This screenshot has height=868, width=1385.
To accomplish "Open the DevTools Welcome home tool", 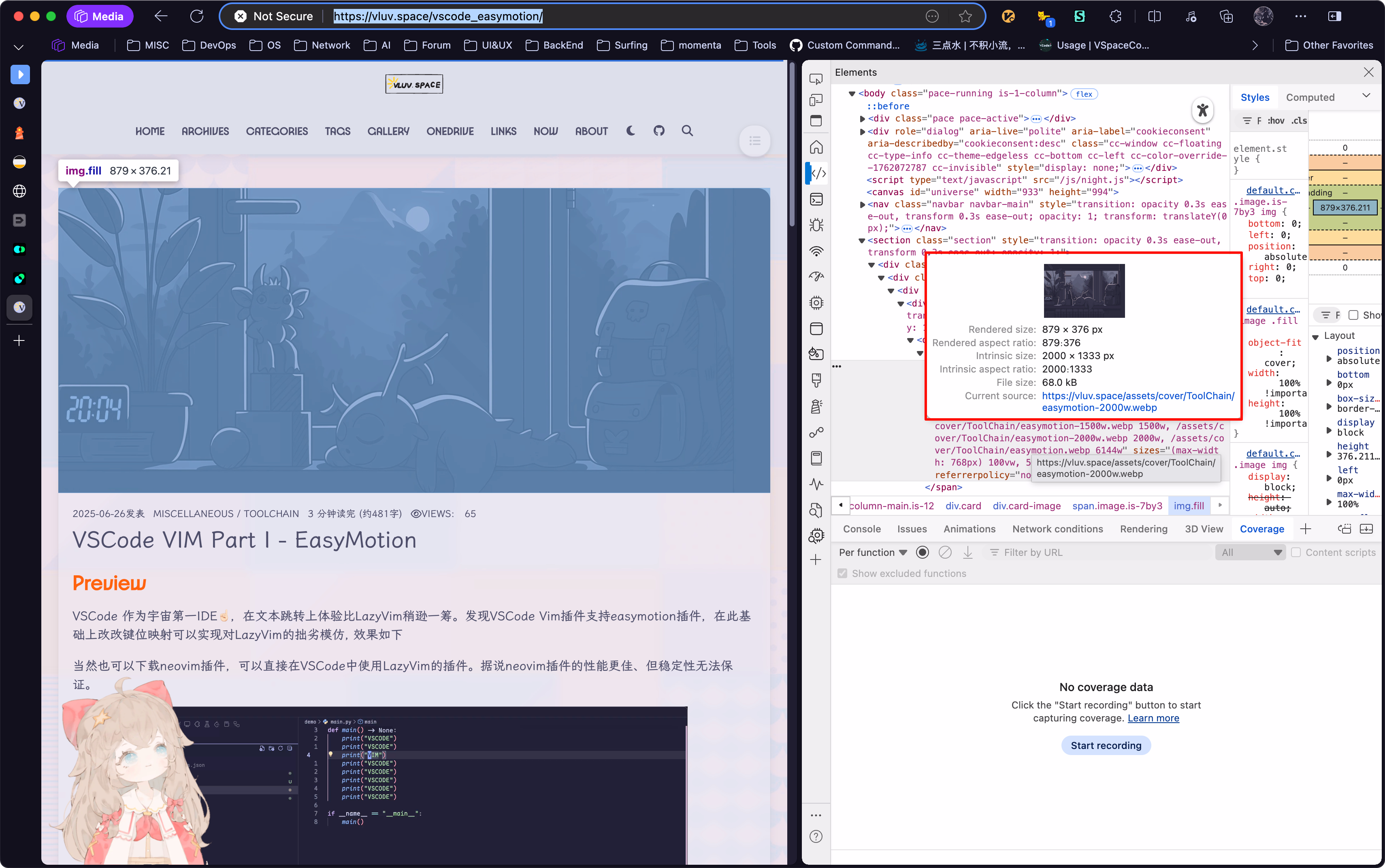I will [816, 147].
